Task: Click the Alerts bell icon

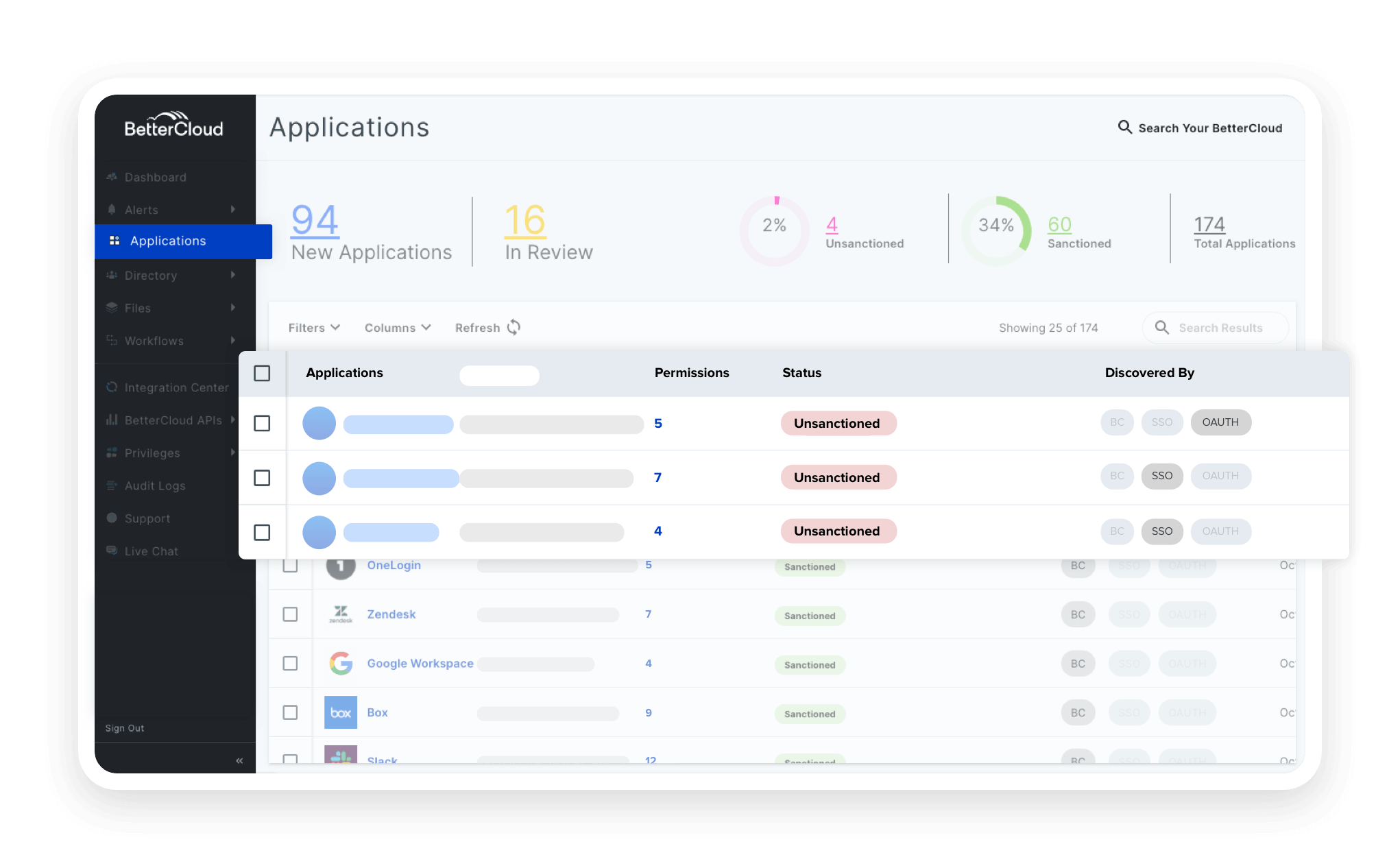Action: (x=112, y=210)
